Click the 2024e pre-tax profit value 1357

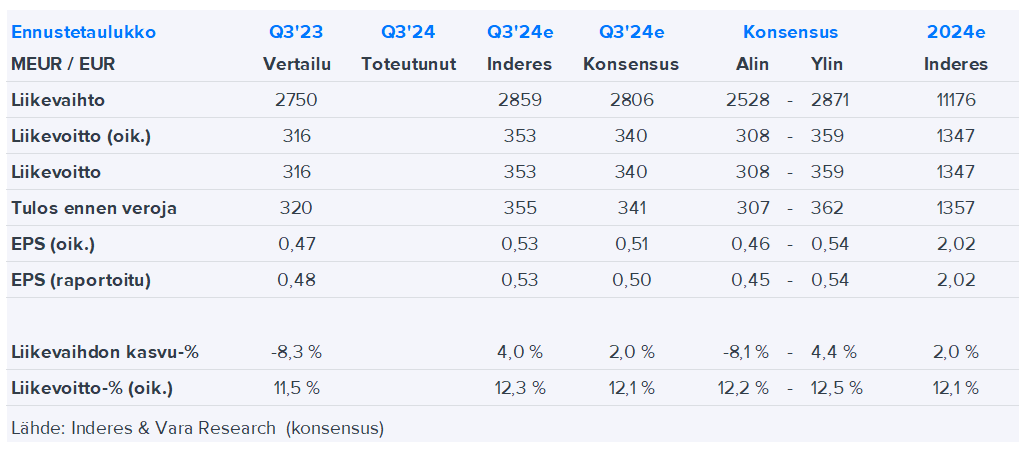955,208
